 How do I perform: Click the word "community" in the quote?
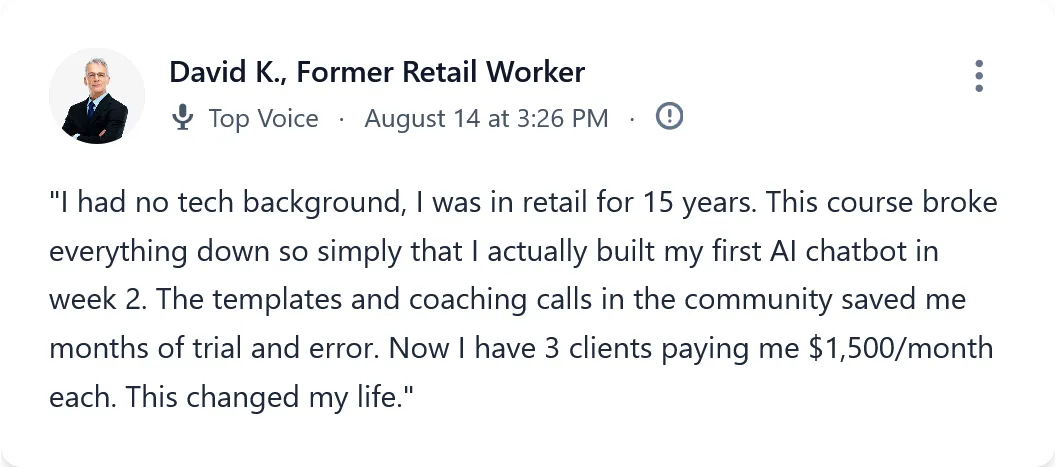tap(733, 300)
